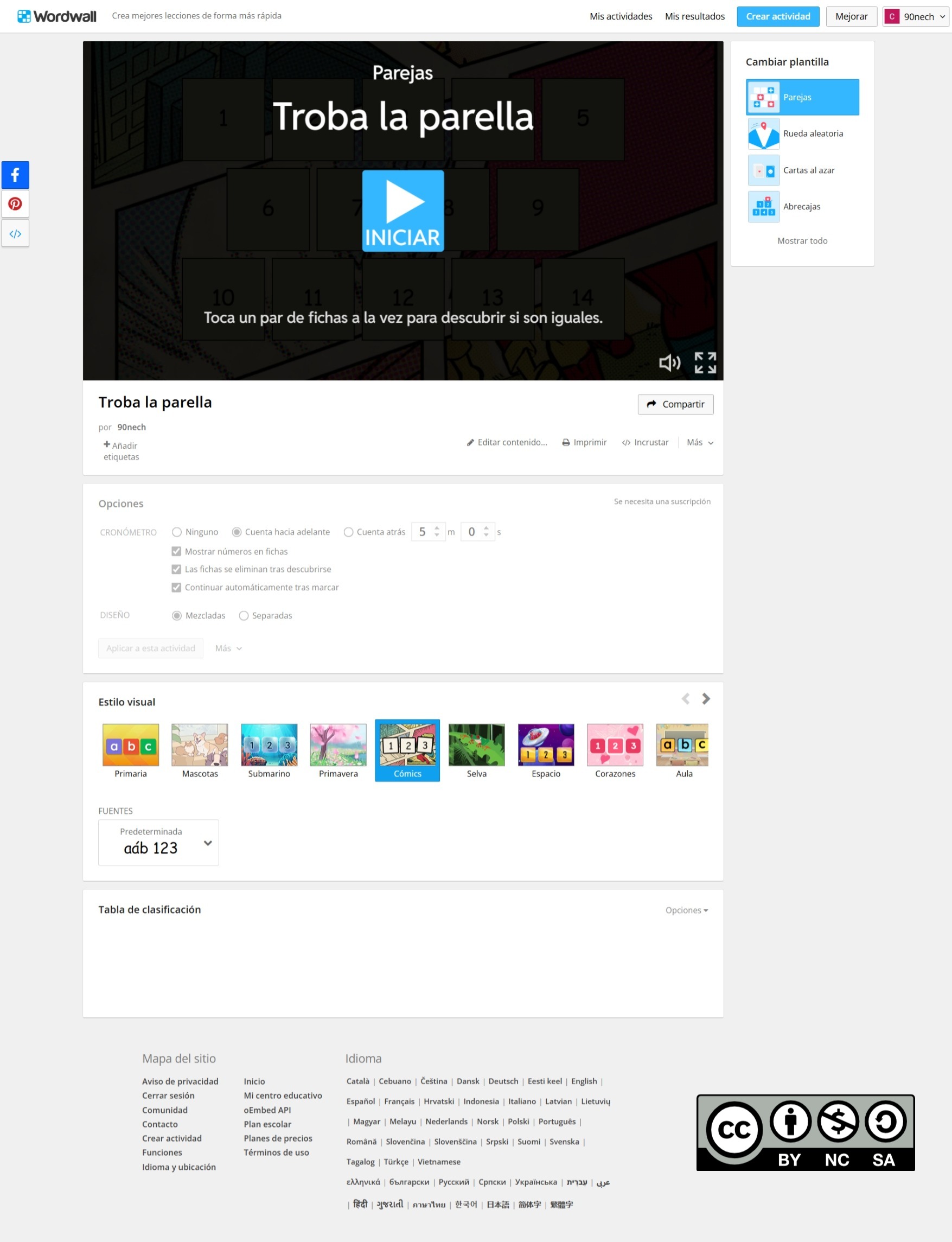Select the Ninguno timer option
This screenshot has height=1242, width=952.
(x=177, y=532)
